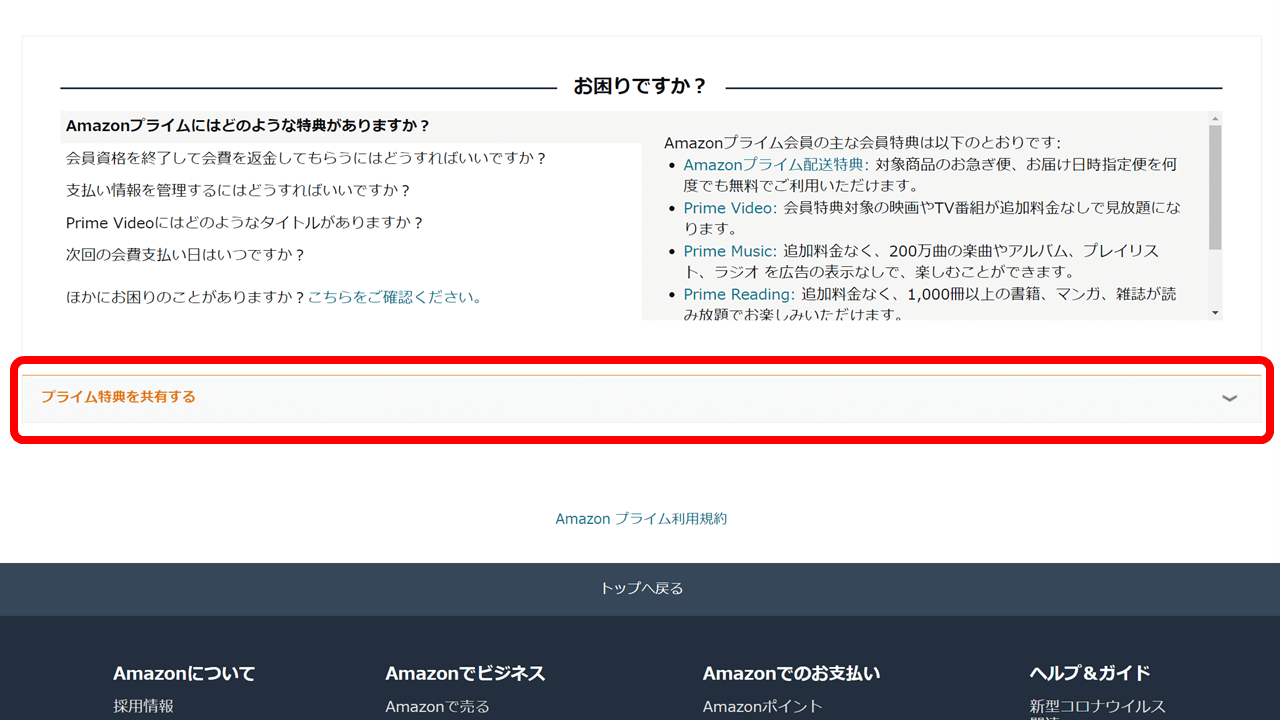Select question 次回の会費支払い日はいつですか?
1280x720 pixels.
click(185, 254)
